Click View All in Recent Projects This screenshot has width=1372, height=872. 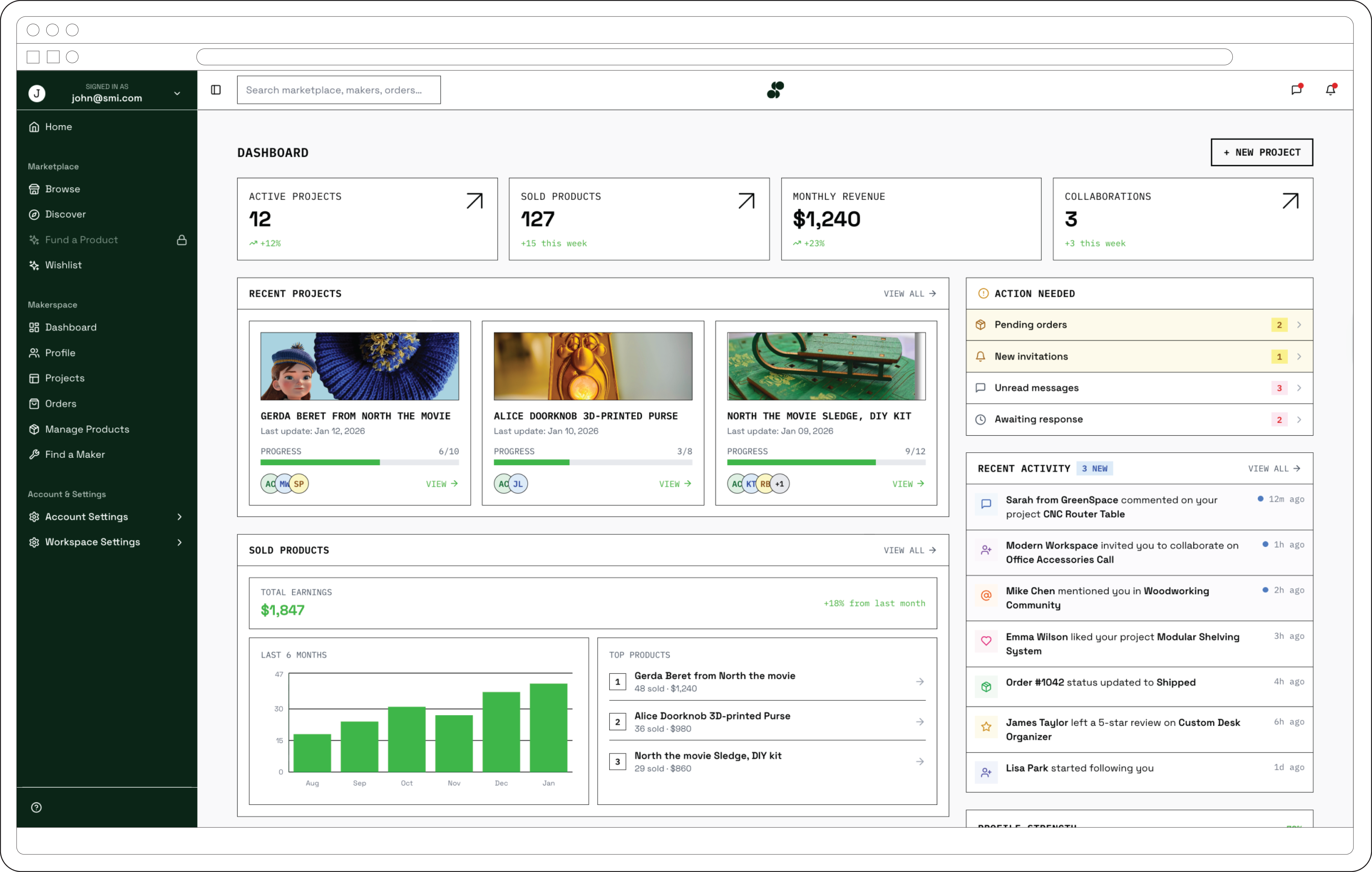(909, 294)
